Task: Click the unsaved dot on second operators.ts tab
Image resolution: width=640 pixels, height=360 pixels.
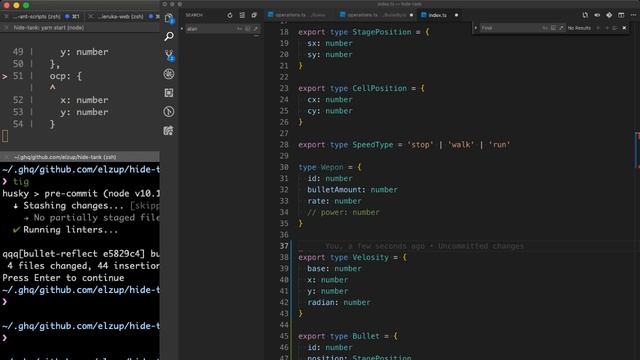Action: (411, 15)
